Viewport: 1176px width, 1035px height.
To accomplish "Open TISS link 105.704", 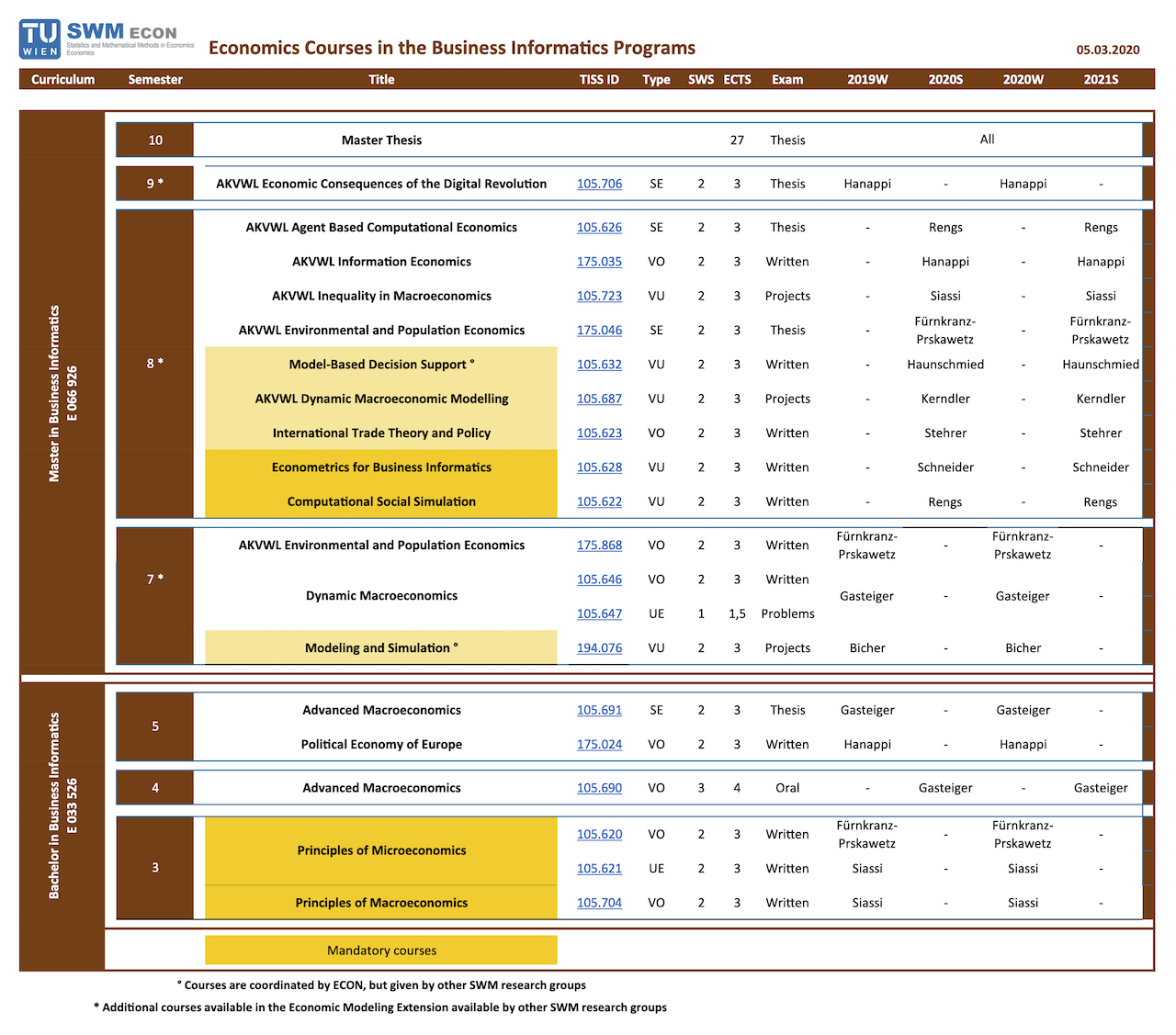I will [x=599, y=903].
